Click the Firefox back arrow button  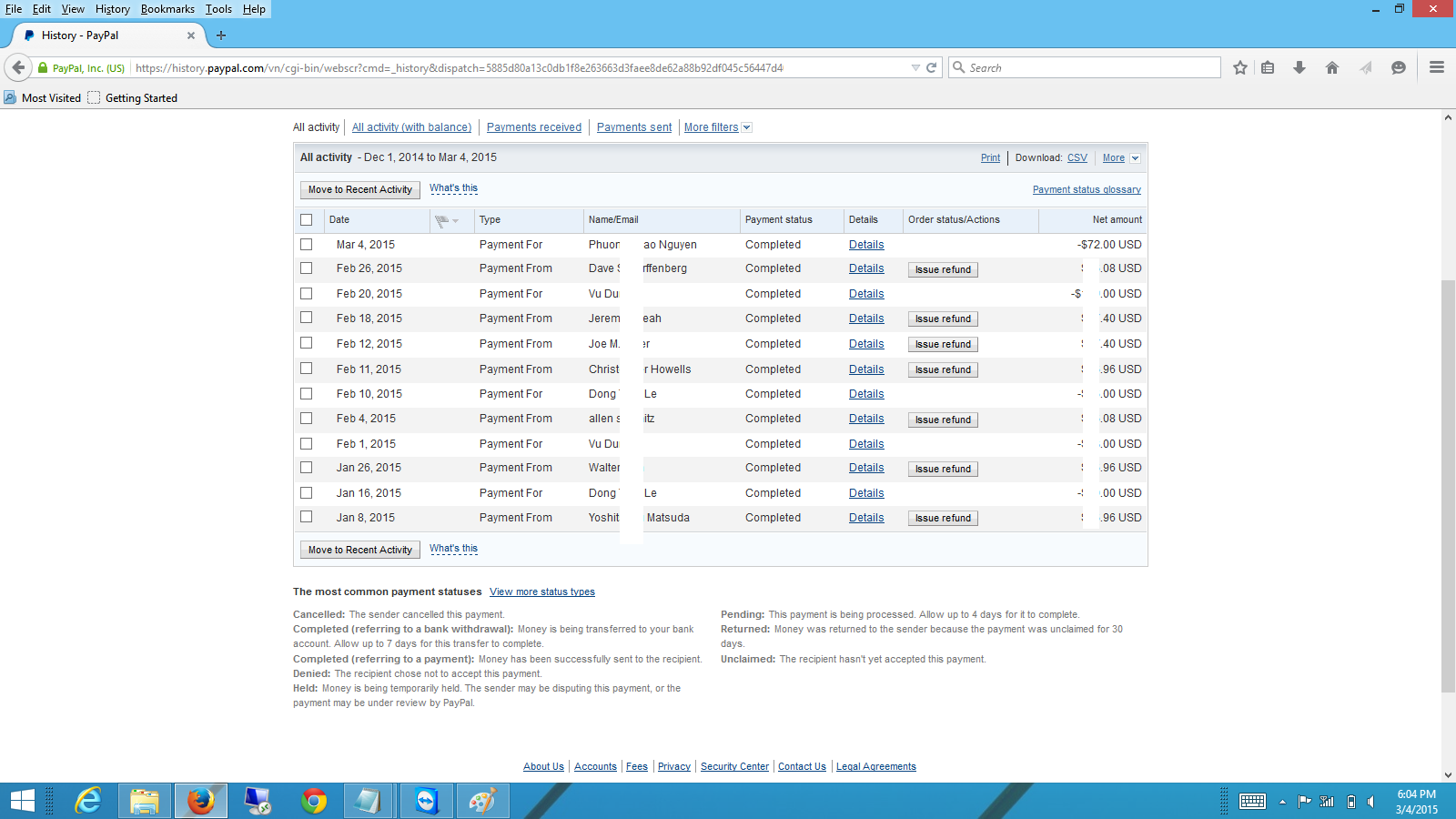(18, 67)
